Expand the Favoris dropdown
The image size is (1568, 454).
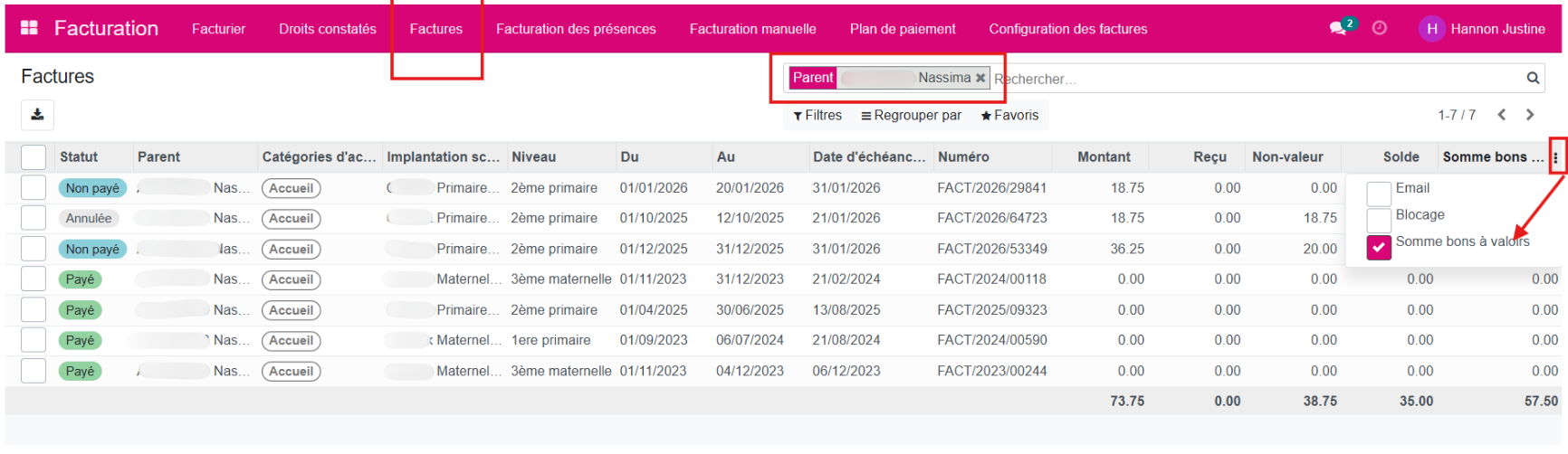point(1009,116)
